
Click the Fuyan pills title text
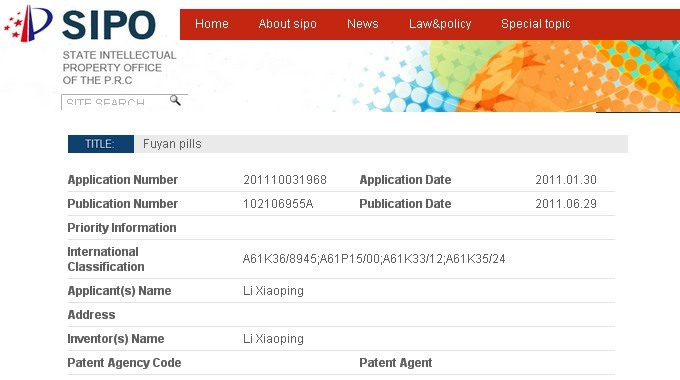[172, 144]
